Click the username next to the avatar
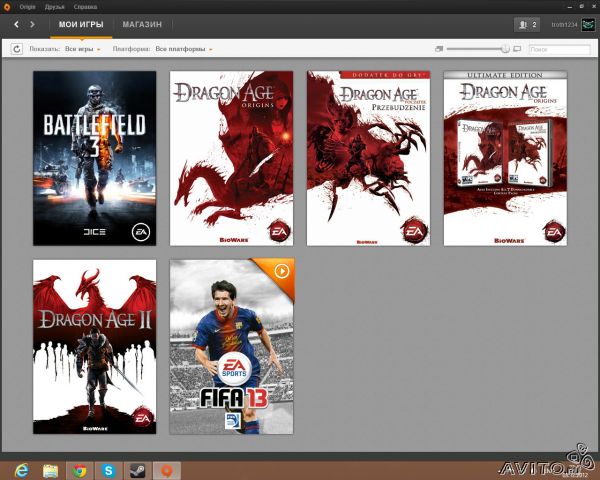The height and width of the screenshot is (480, 600). (x=564, y=25)
